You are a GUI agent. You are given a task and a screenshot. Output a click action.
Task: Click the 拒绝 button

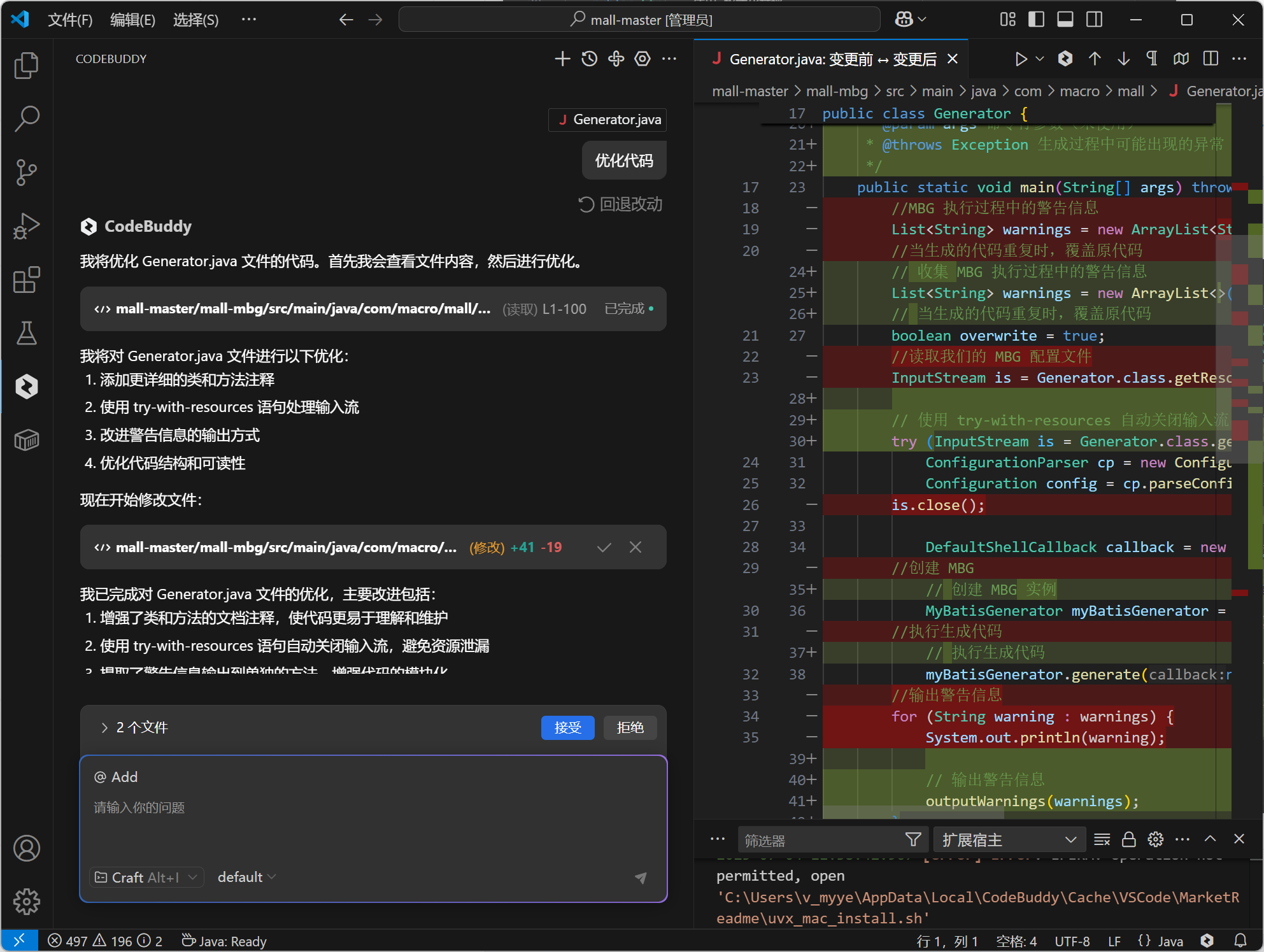pyautogui.click(x=630, y=727)
